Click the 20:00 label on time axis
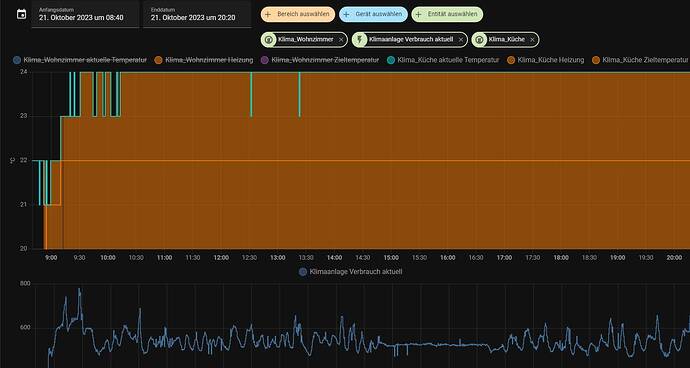This screenshot has height=368, width=690. (675, 258)
